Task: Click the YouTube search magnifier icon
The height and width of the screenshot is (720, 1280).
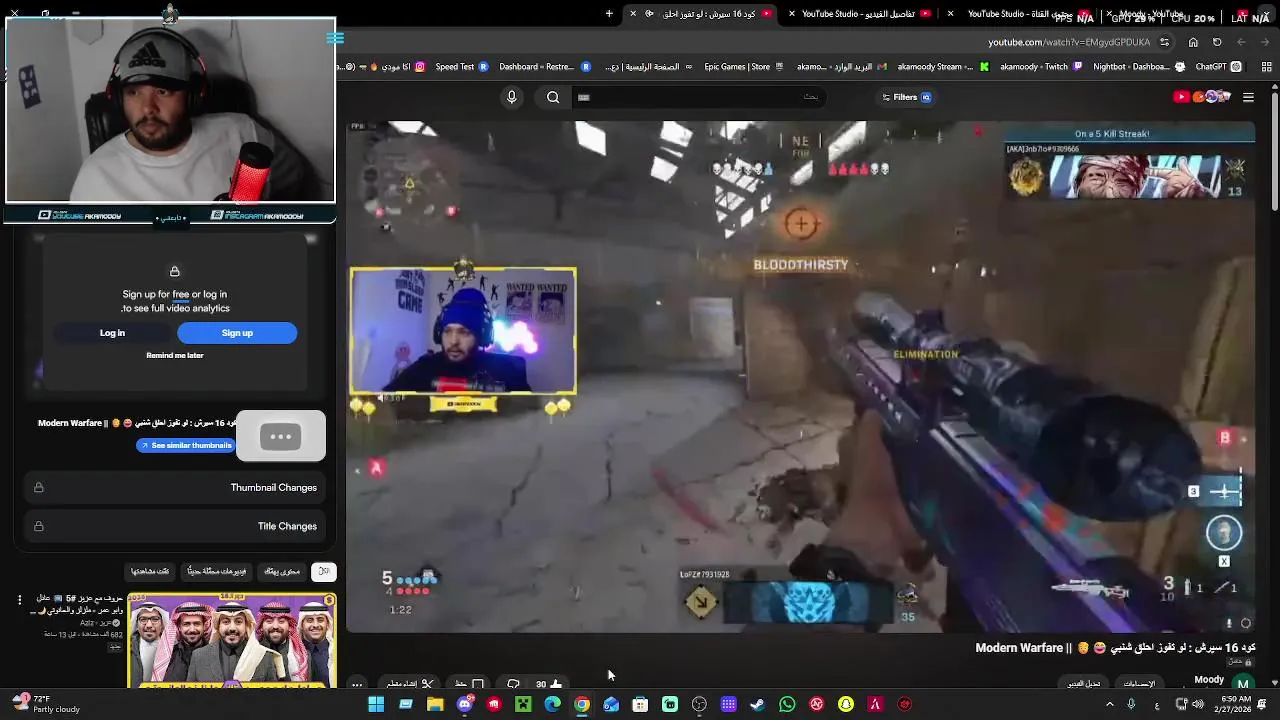Action: click(x=553, y=97)
